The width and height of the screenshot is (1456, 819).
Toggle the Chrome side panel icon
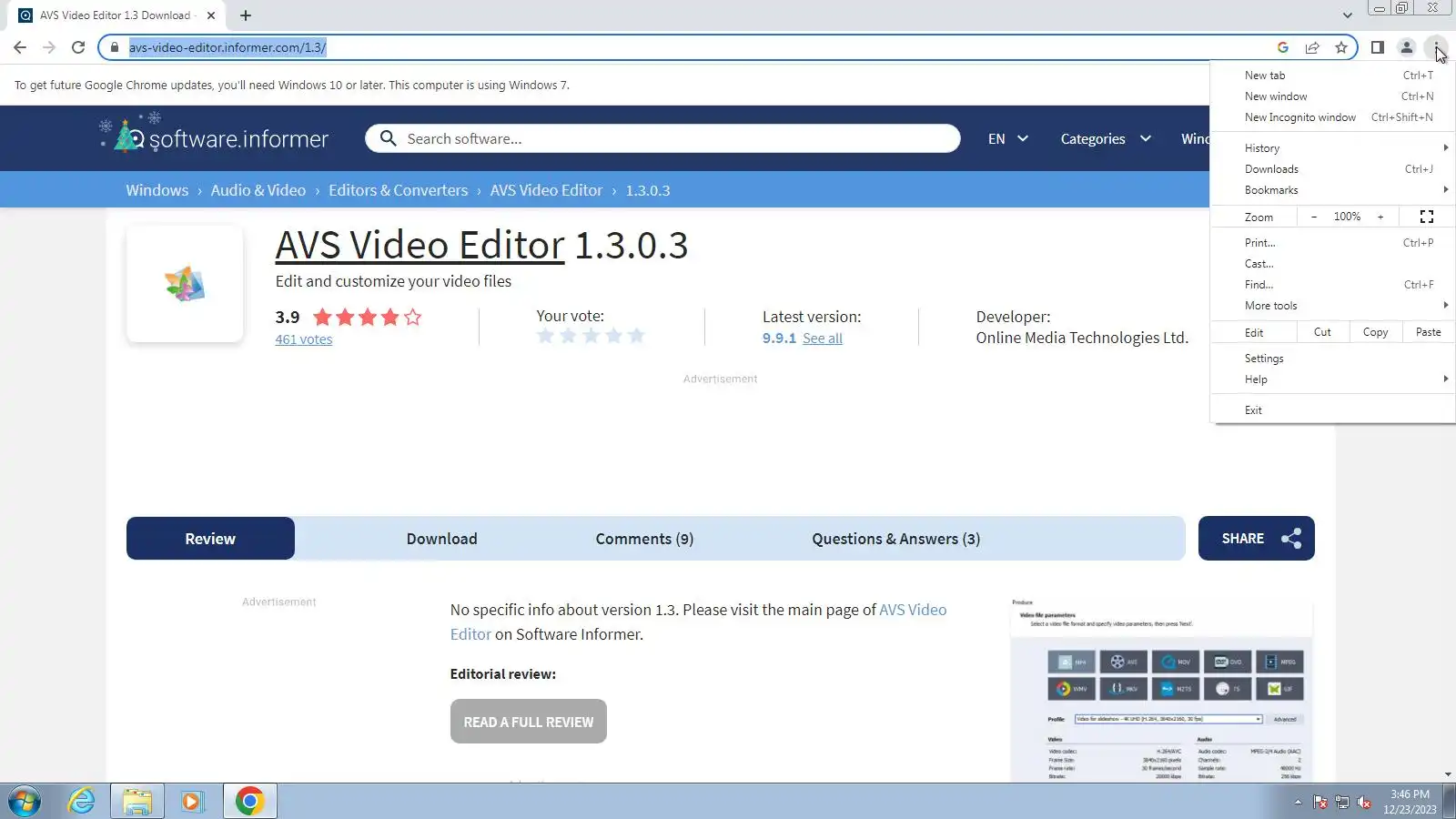[x=1378, y=47]
